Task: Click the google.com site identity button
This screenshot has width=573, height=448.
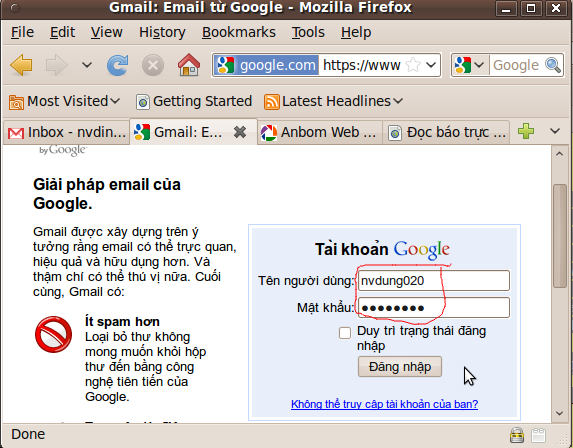Action: tap(266, 65)
